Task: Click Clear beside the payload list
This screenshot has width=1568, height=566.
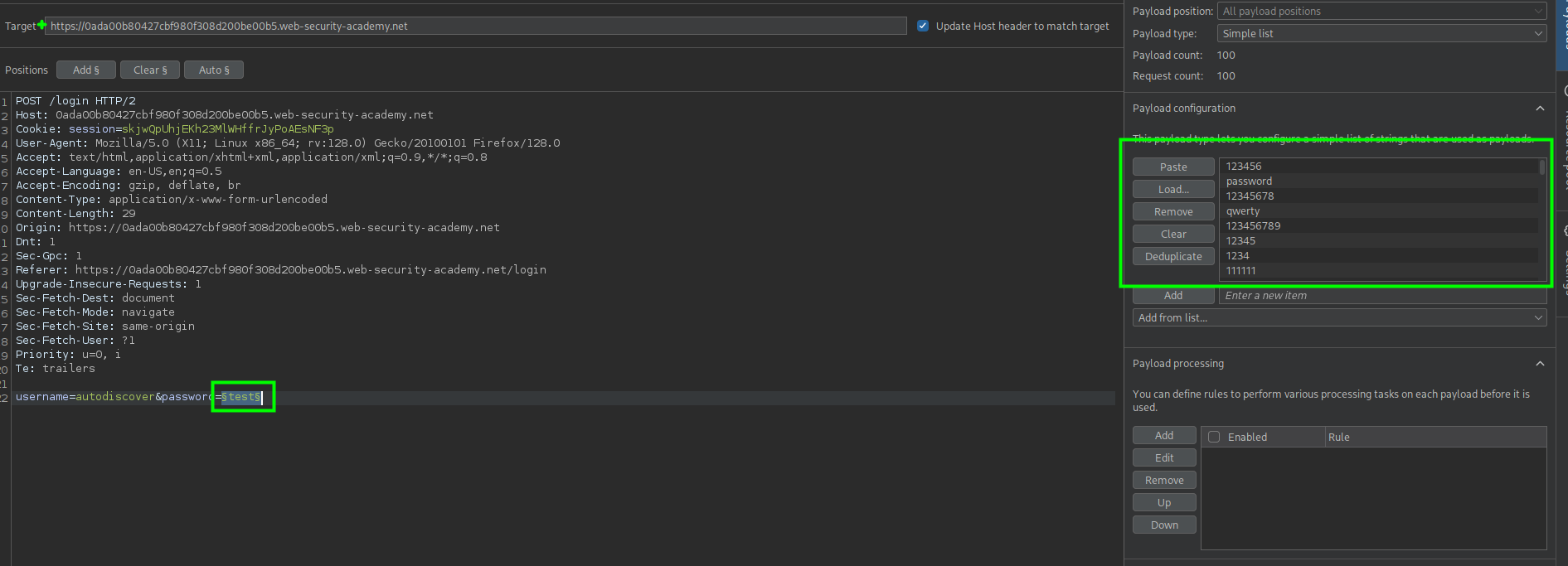Action: 1173,235
